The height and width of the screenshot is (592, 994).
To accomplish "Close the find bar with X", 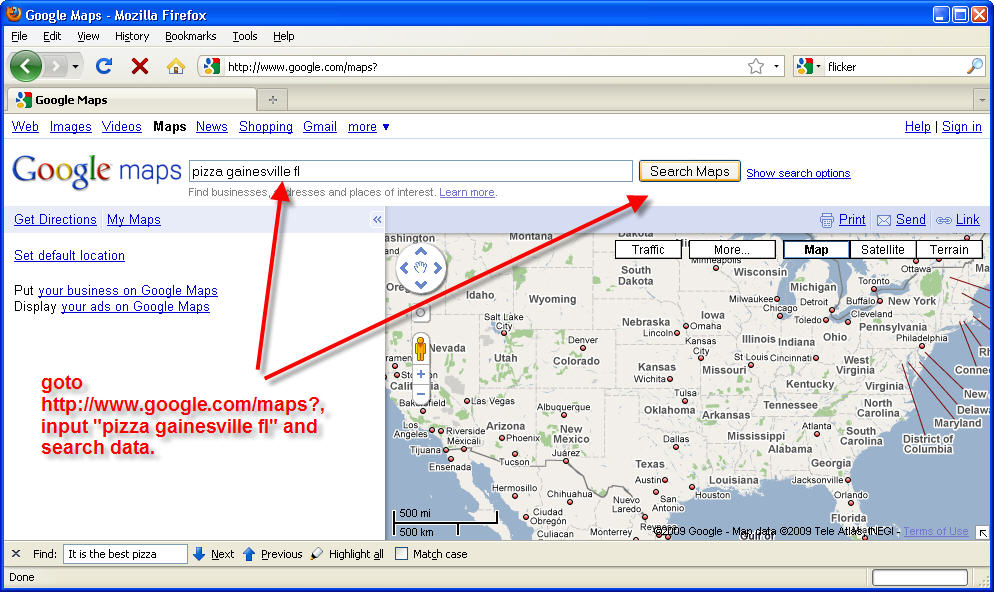I will coord(16,553).
